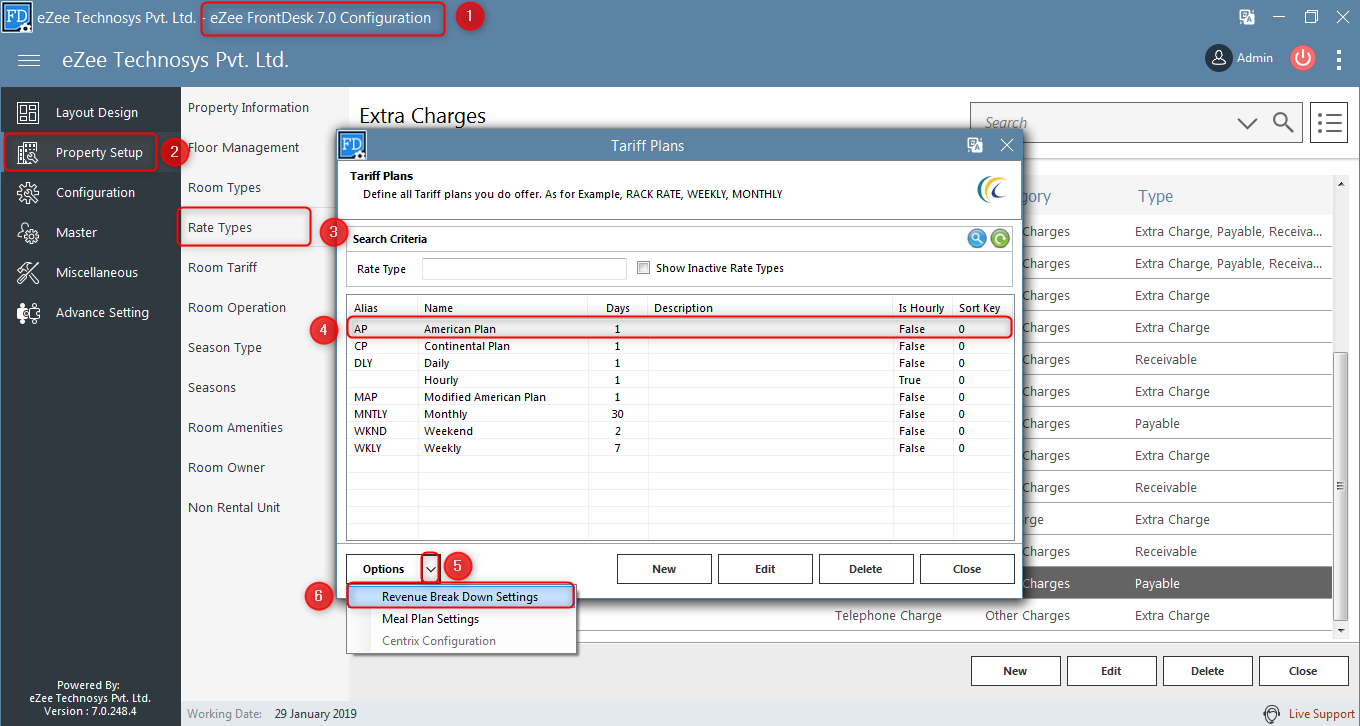Open Room Tariff submenu item
Screen dimensions: 1360x726
pos(222,268)
